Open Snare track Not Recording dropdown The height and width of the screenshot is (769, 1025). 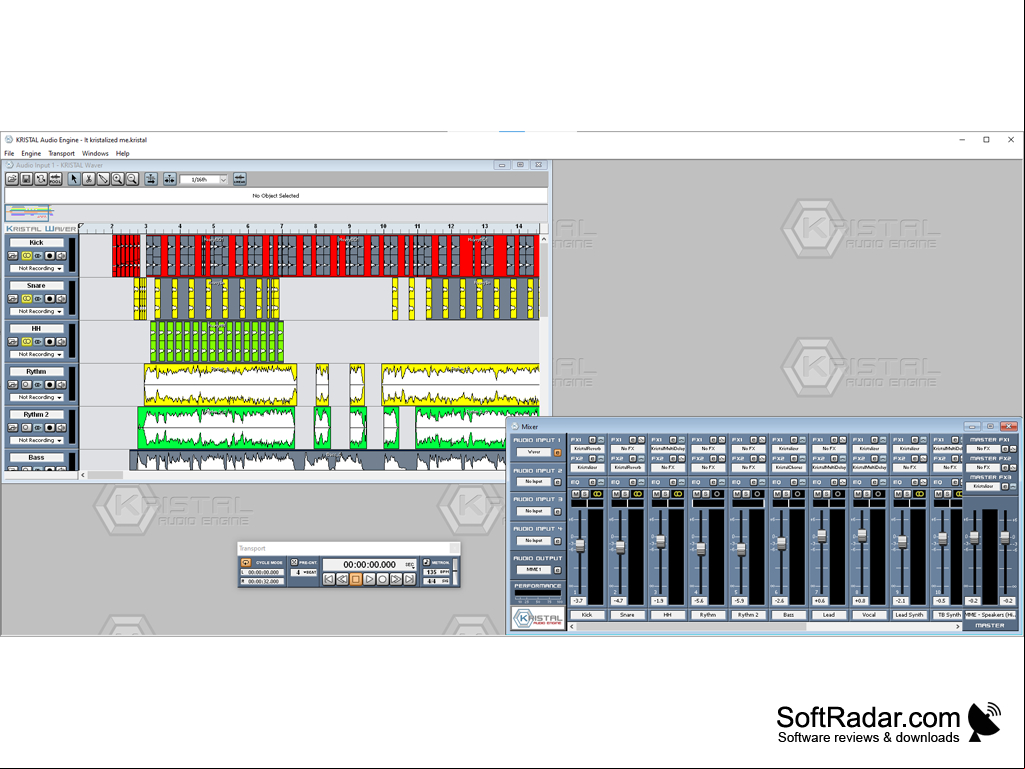(x=37, y=311)
